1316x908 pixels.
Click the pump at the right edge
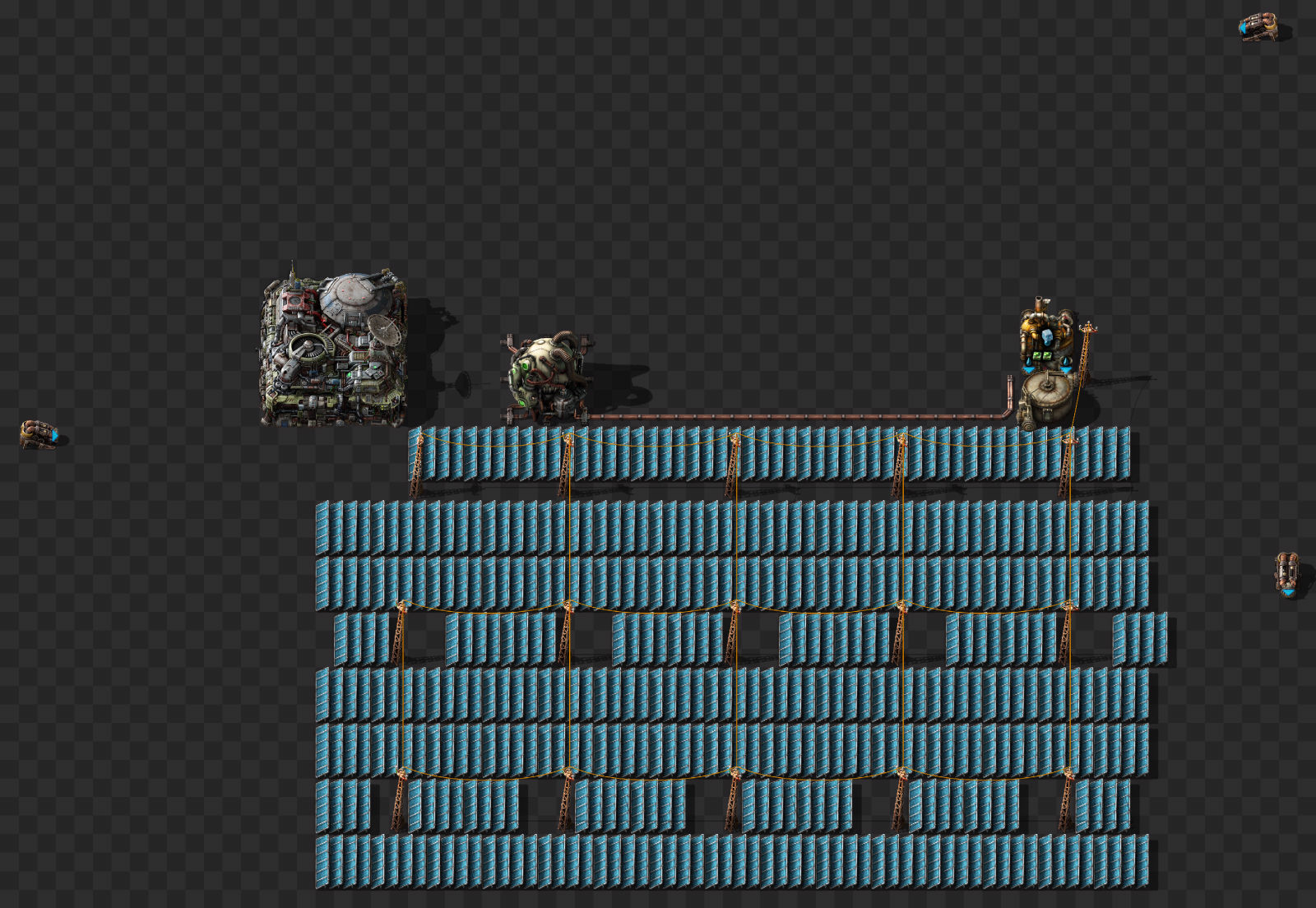(1287, 574)
